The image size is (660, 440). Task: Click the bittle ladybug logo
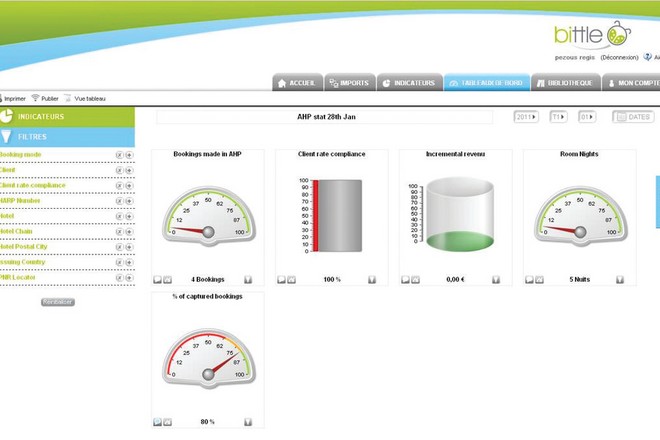click(618, 35)
